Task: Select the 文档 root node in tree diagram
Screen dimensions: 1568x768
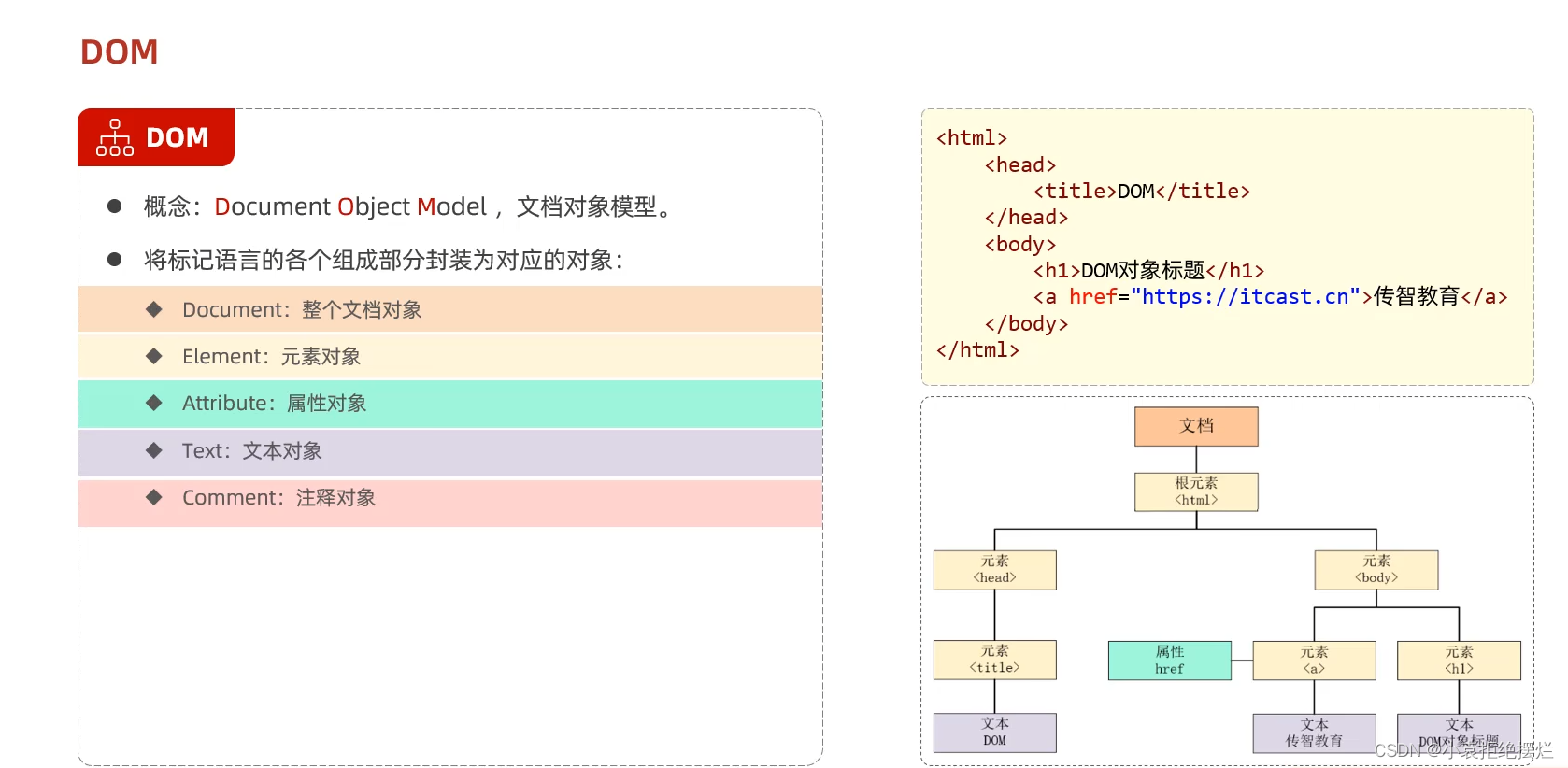Action: [x=1196, y=426]
